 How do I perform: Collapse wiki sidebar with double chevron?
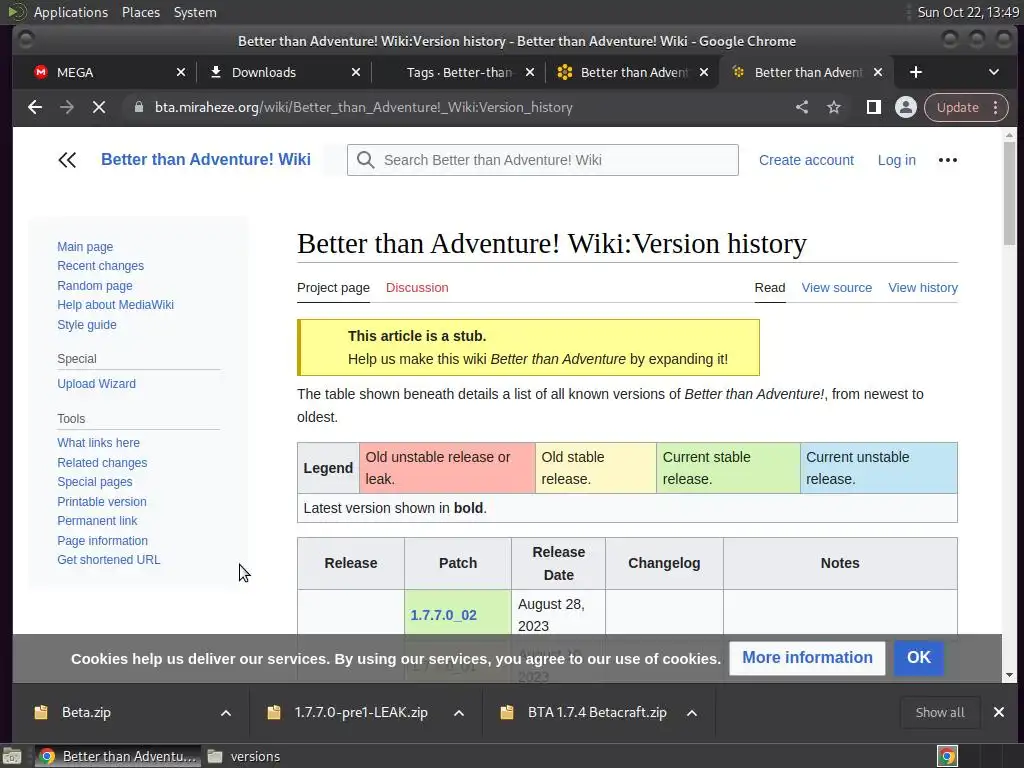point(67,160)
